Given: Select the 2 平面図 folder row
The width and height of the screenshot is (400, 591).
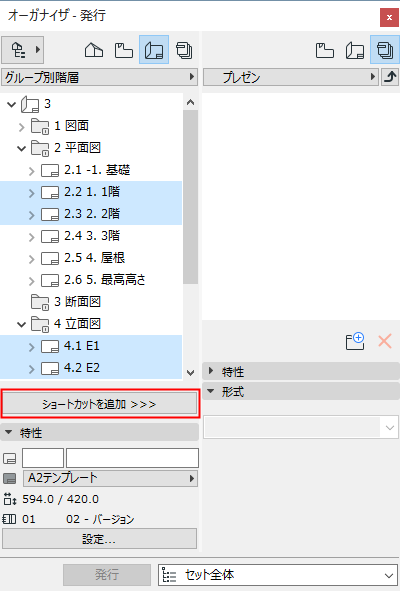Looking at the screenshot, I should pos(91,148).
